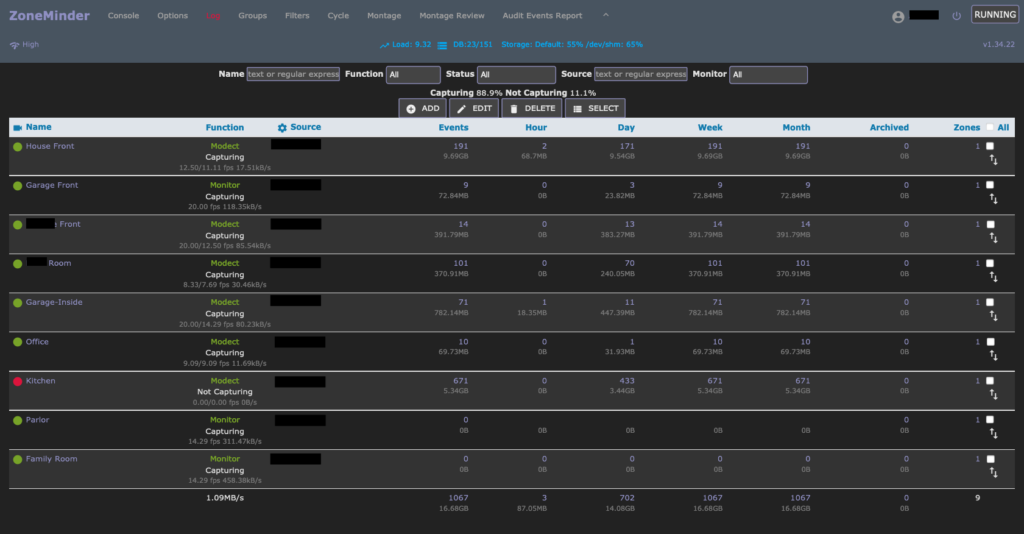
Task: Click the RUNNING state button
Action: (994, 15)
